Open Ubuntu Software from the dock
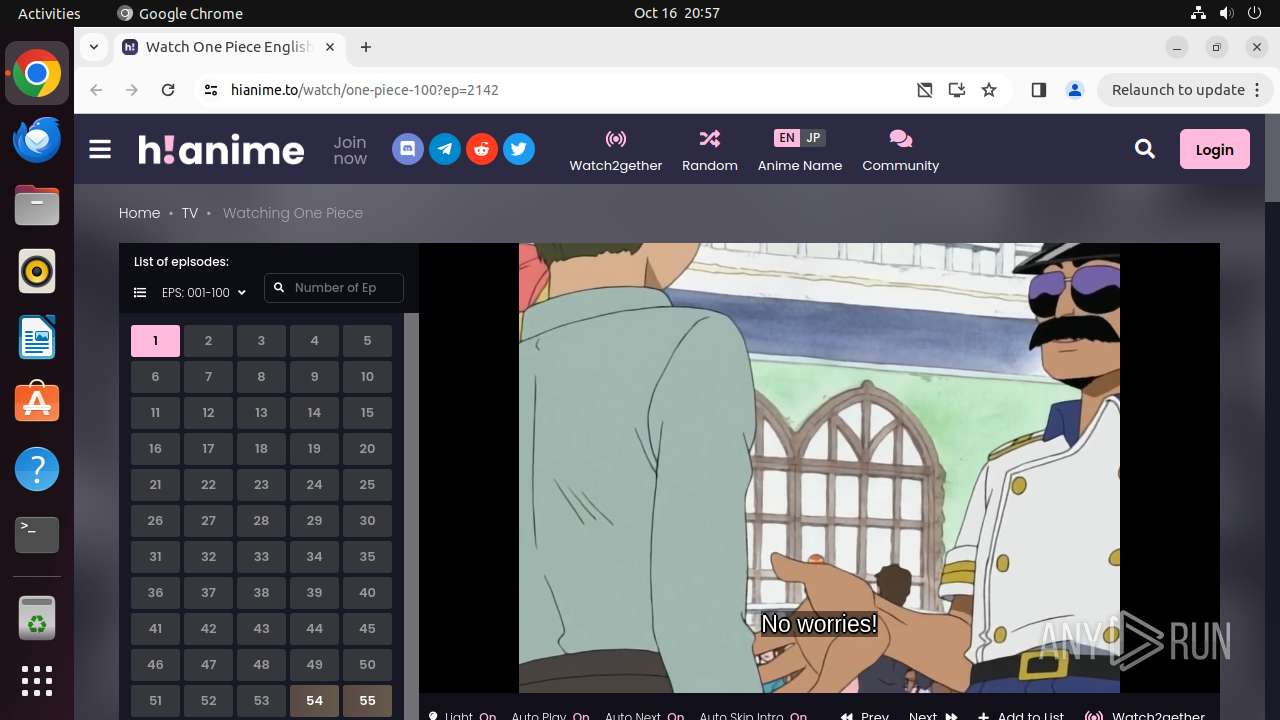Viewport: 1280px width, 720px height. [37, 403]
